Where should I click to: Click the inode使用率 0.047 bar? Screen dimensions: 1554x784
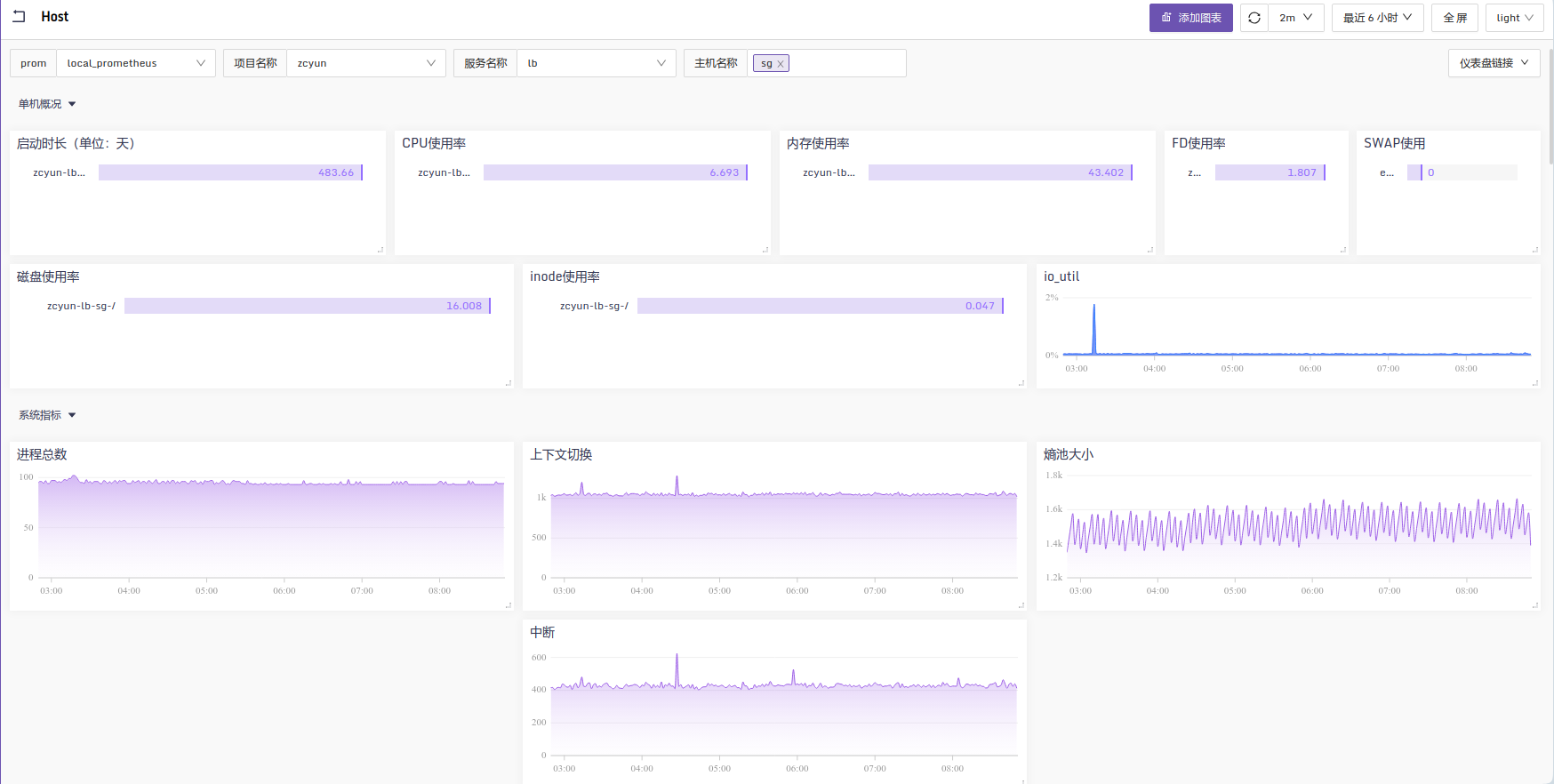(821, 306)
